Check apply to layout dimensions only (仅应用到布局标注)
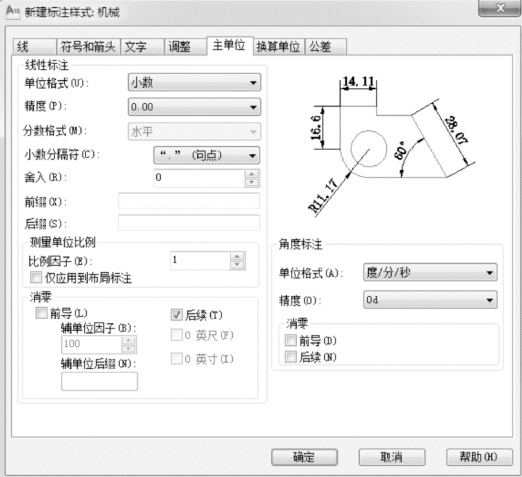 click(36, 277)
